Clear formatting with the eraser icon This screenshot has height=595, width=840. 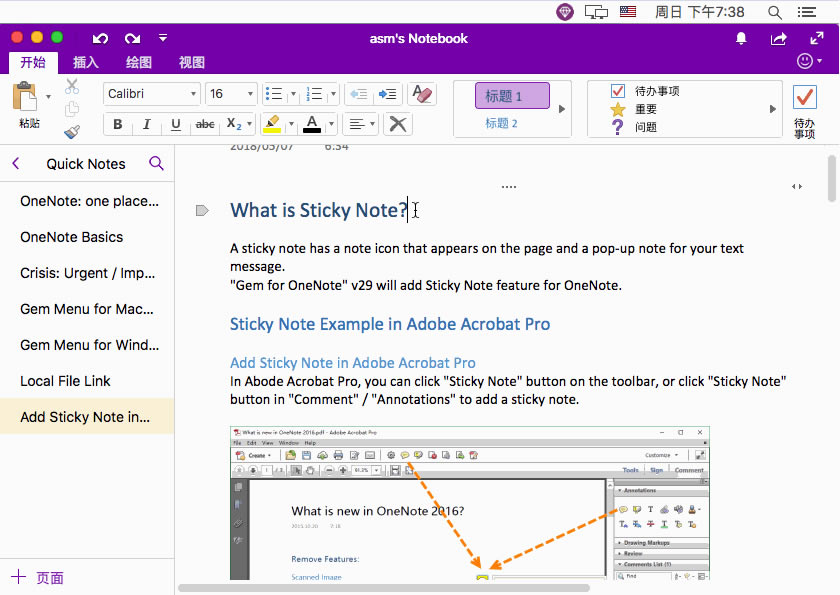(421, 93)
